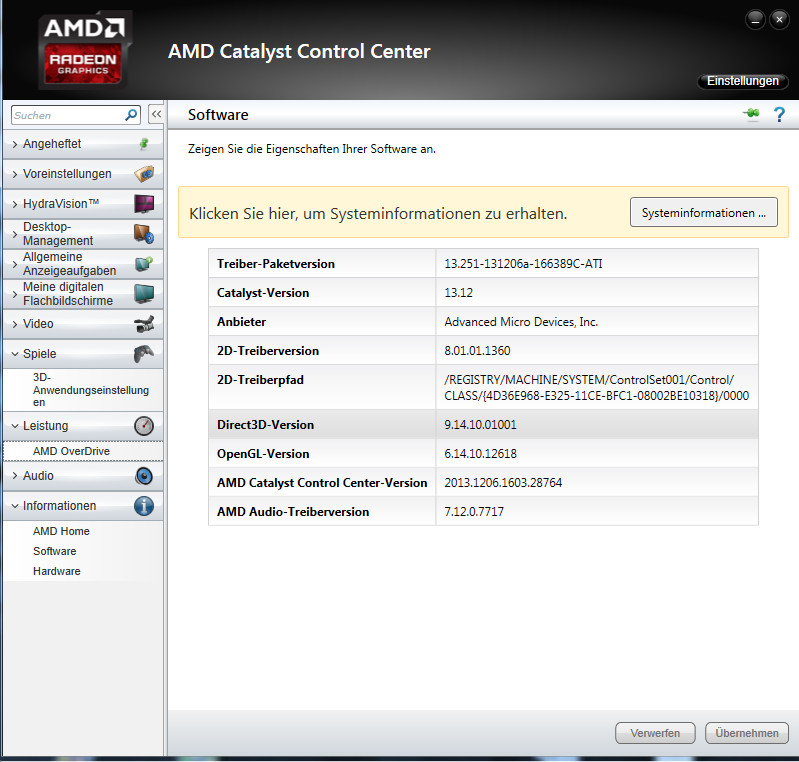Select 2D-Treiberversion value 8.01.01.1360
Viewport: 799px width, 762px height.
coord(477,351)
